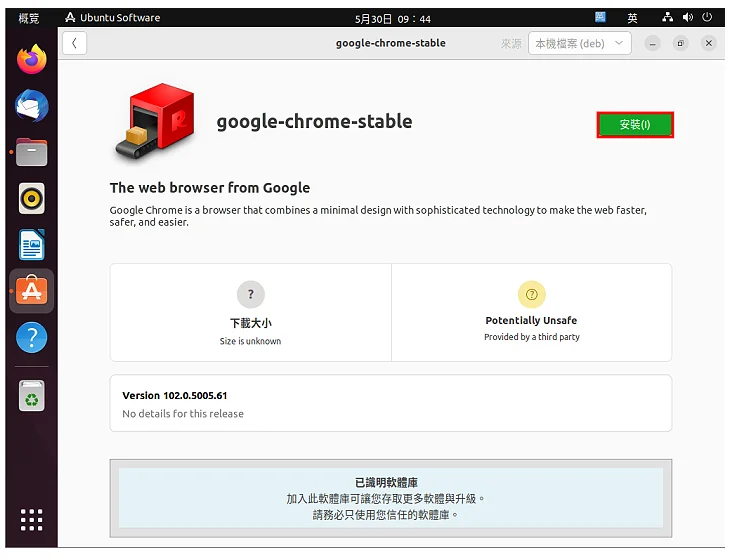Open the Trash in the dock
This screenshot has width=733, height=558.
click(32, 396)
